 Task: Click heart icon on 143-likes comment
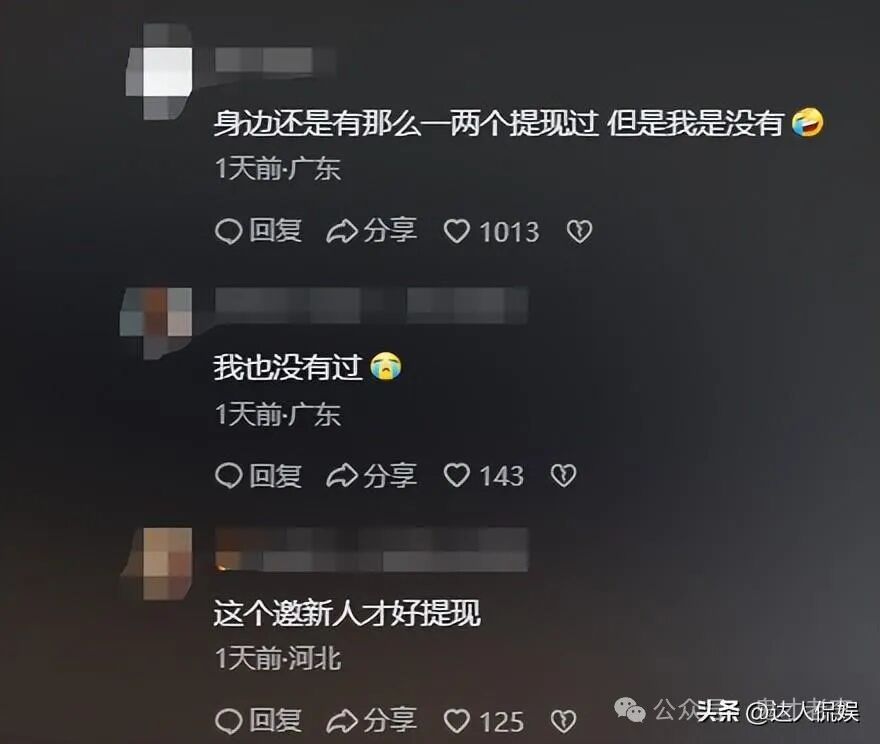click(456, 476)
